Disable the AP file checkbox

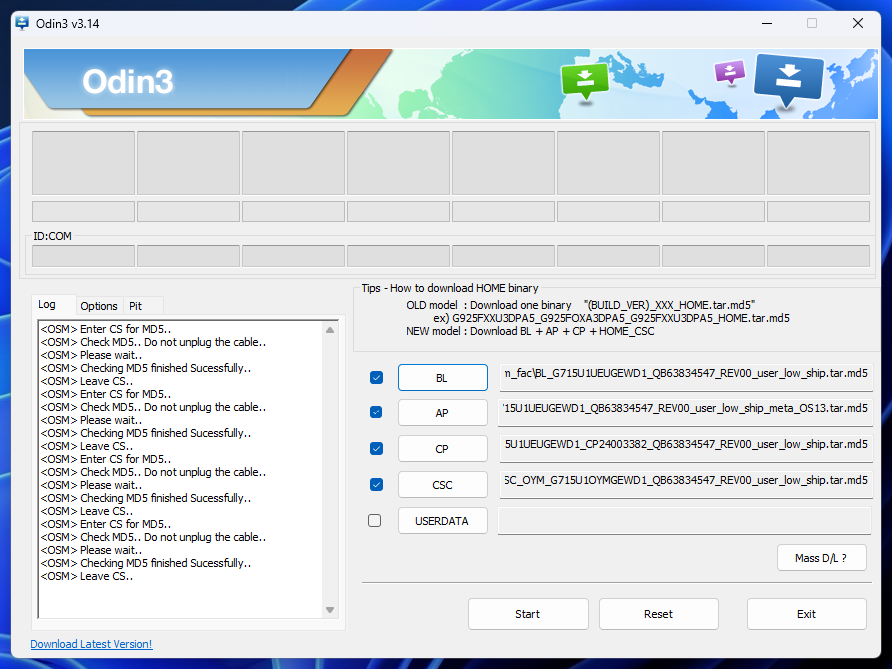pyautogui.click(x=376, y=413)
